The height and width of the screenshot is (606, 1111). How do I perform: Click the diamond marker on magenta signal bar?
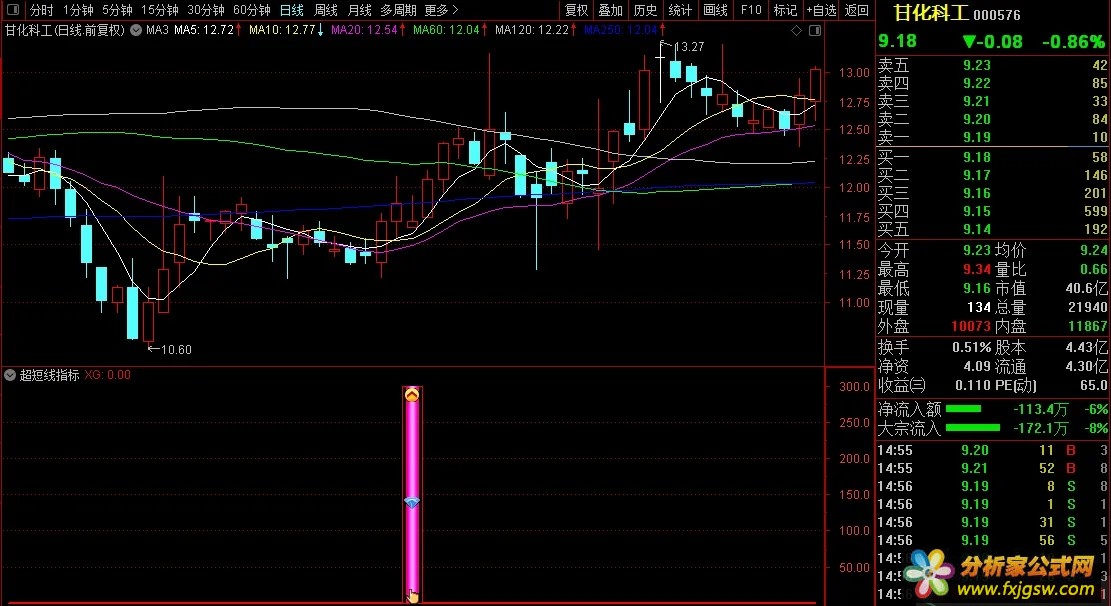412,502
